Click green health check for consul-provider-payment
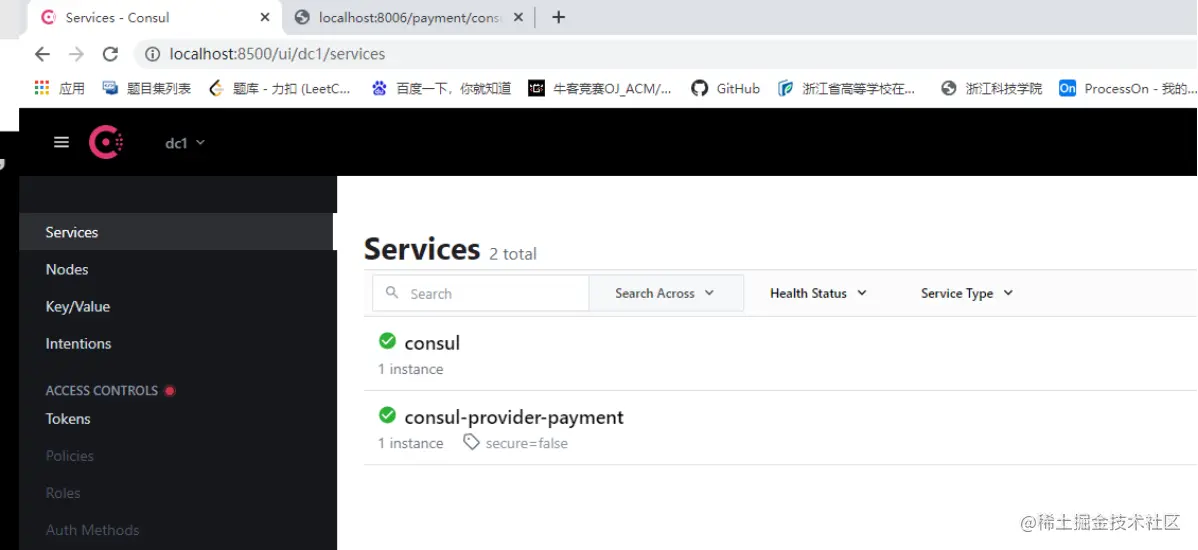 point(387,415)
